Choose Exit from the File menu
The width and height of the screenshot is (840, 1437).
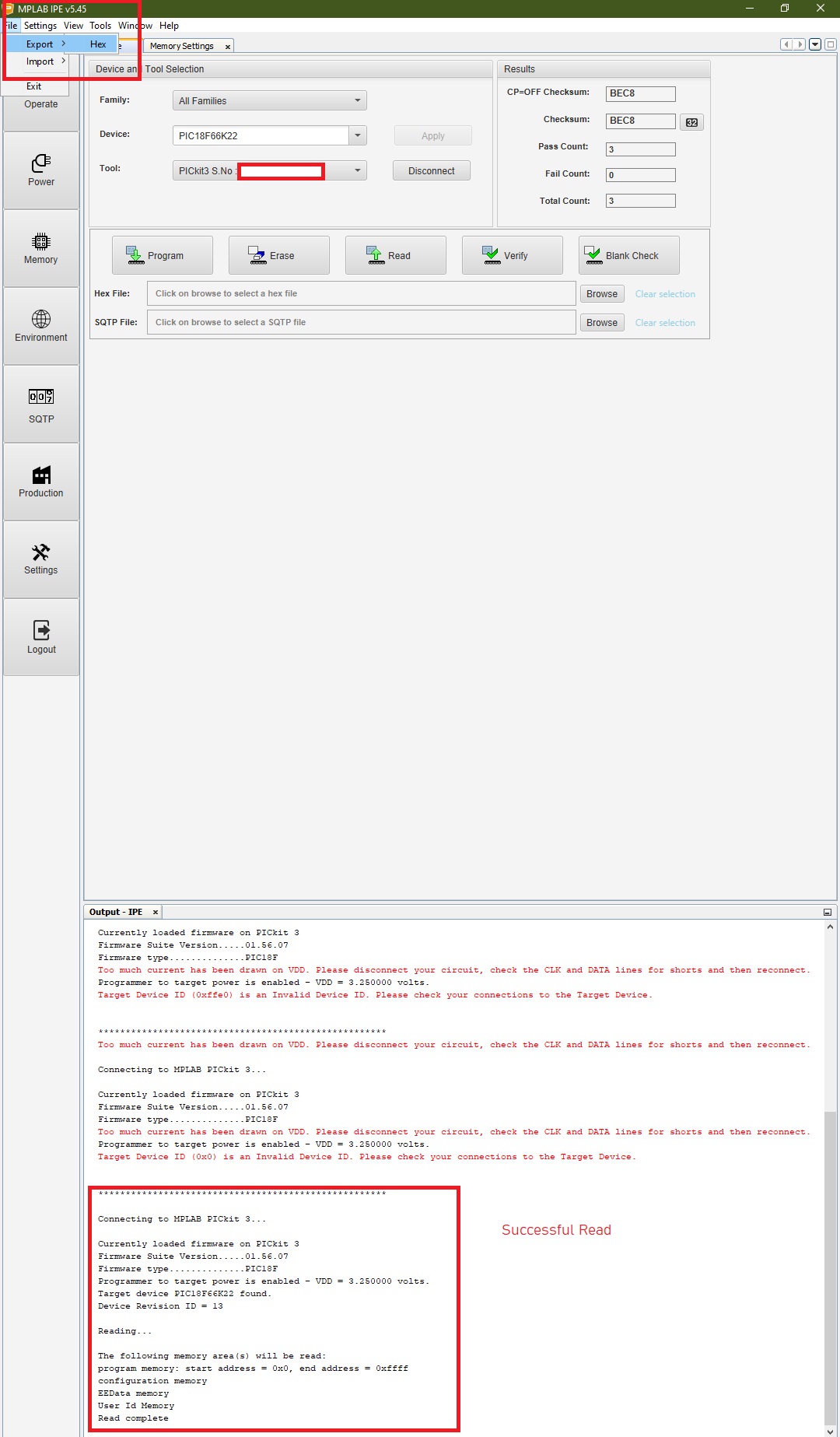34,86
